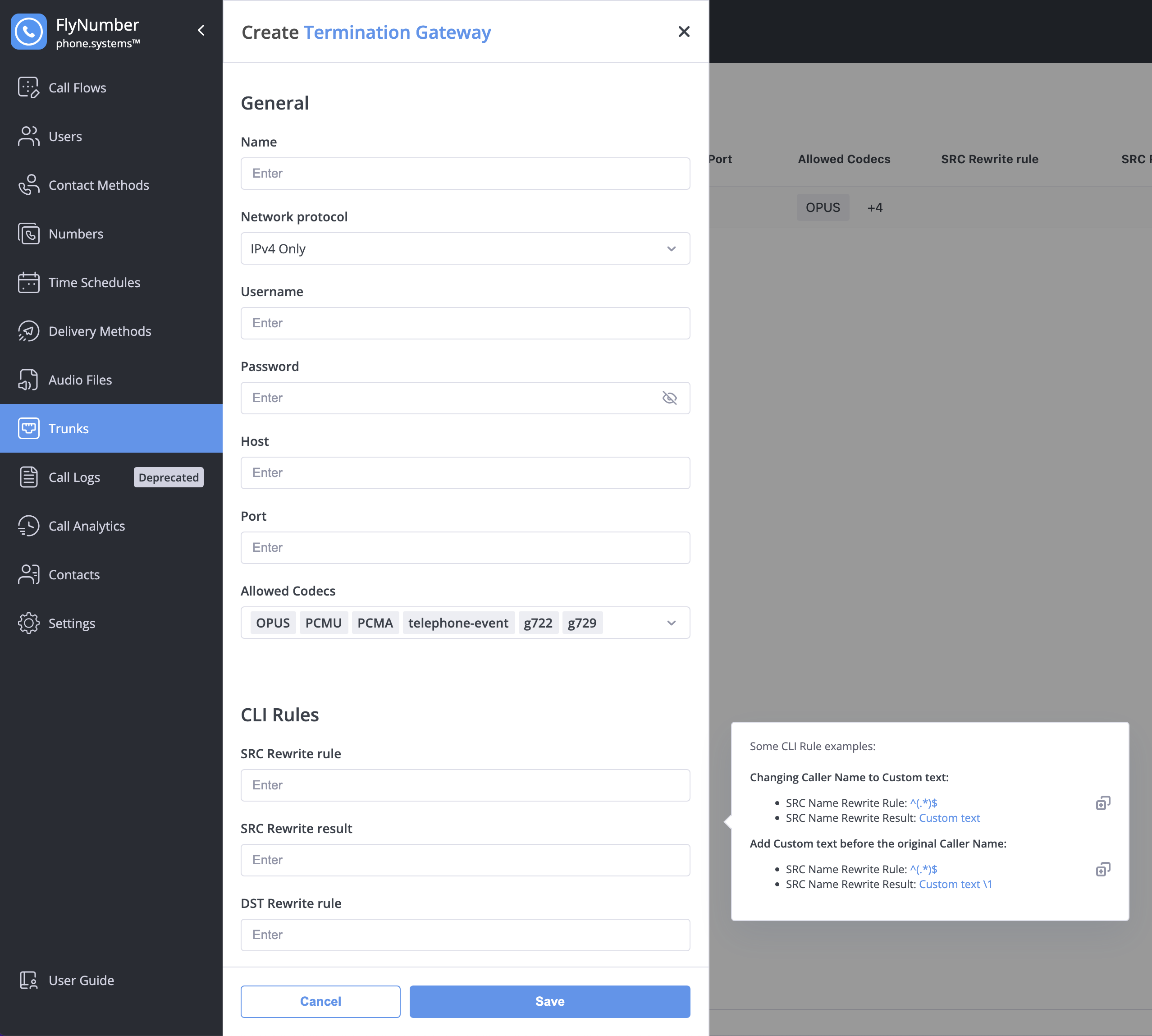Click the OPUS codec tag in form
1152x1036 pixels.
pyautogui.click(x=273, y=623)
